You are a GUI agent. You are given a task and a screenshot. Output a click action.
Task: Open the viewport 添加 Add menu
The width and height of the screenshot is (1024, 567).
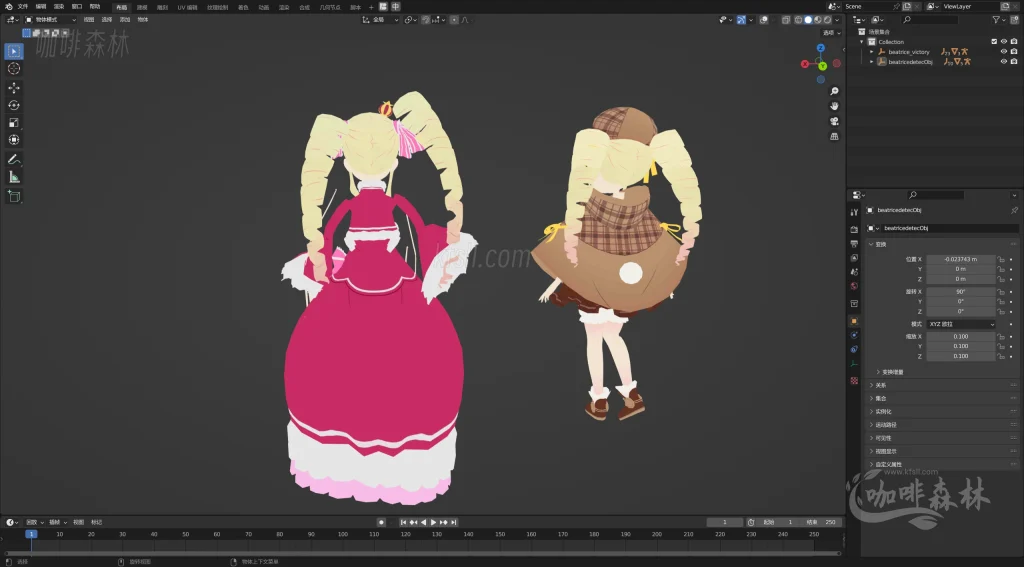125,20
